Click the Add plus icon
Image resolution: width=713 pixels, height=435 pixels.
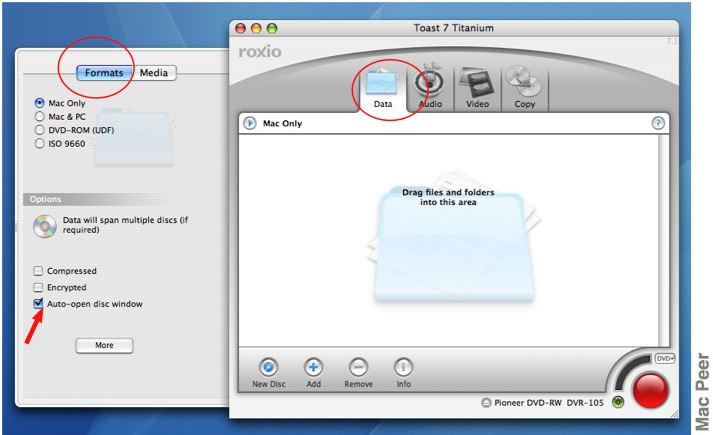tap(313, 367)
